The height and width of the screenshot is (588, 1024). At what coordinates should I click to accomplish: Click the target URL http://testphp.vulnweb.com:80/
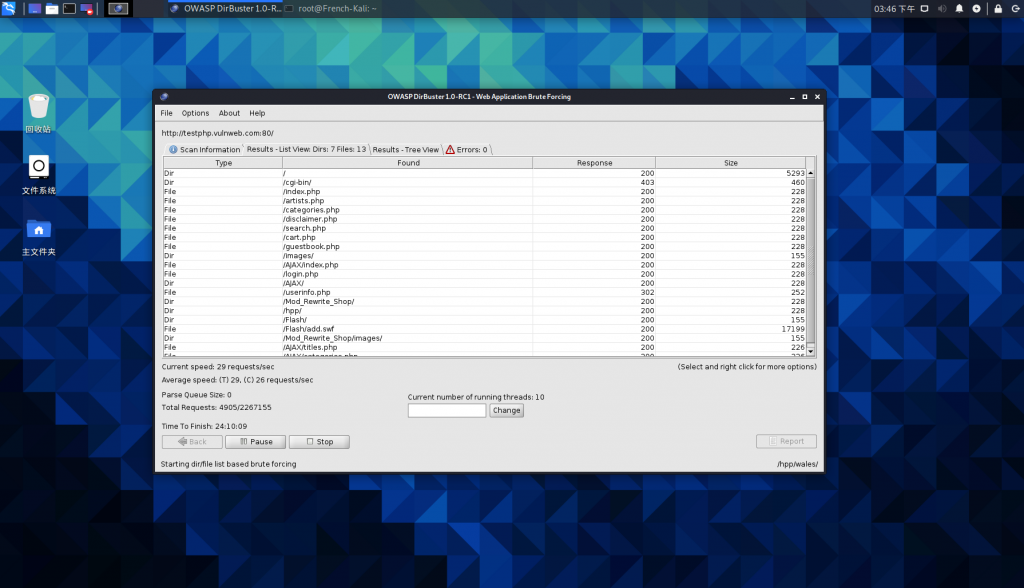coord(217,133)
